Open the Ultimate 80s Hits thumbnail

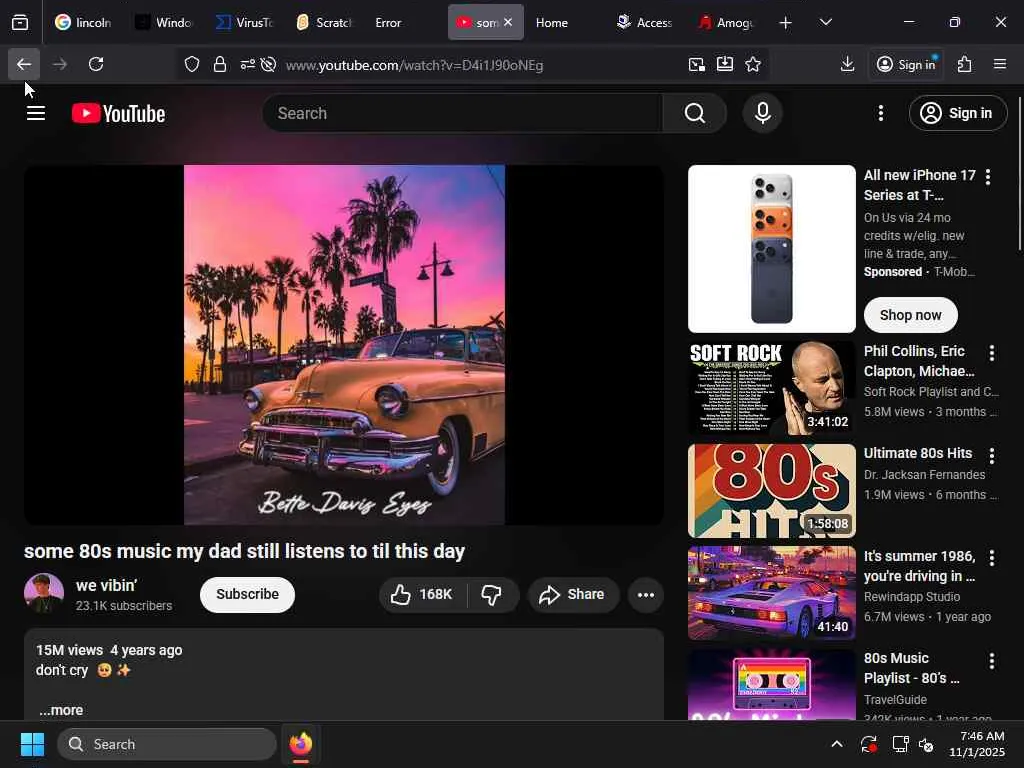771,490
